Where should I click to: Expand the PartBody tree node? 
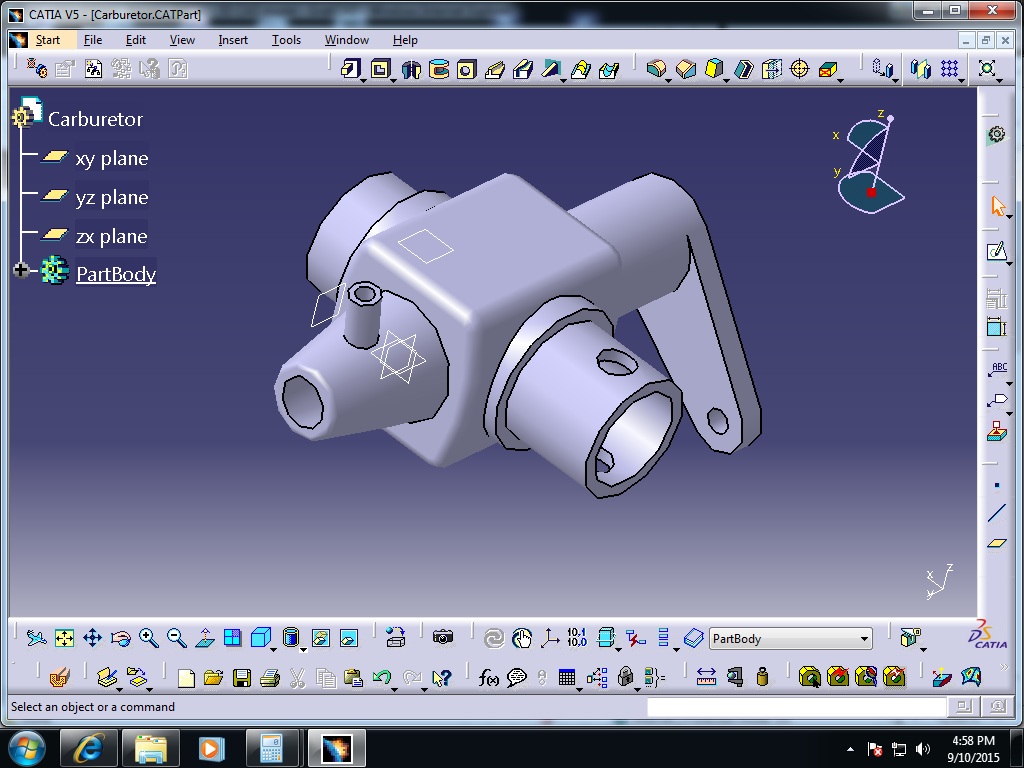click(21, 270)
